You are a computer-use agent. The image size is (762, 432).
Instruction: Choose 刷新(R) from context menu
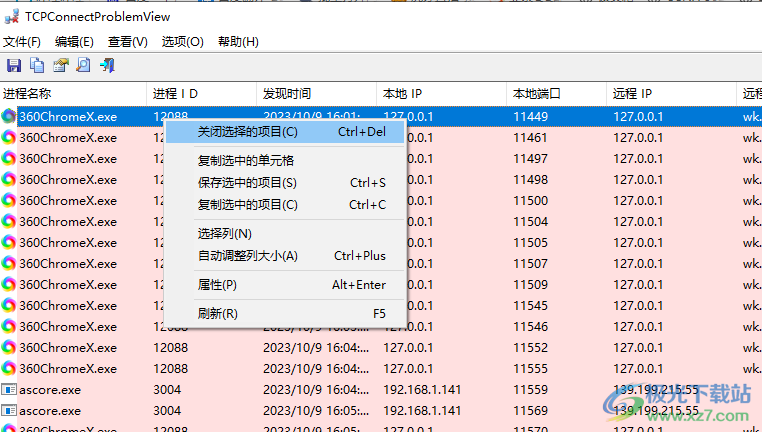(285, 313)
